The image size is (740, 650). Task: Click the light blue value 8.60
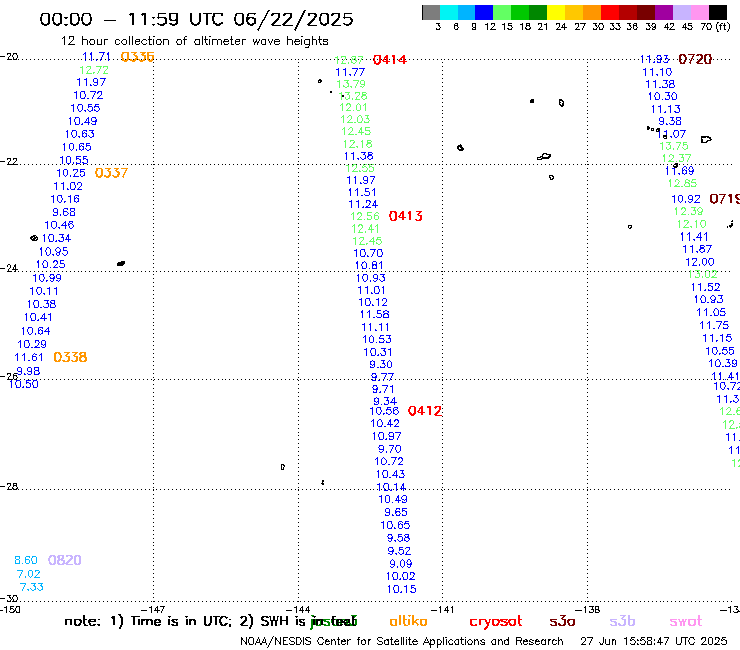tap(25, 560)
